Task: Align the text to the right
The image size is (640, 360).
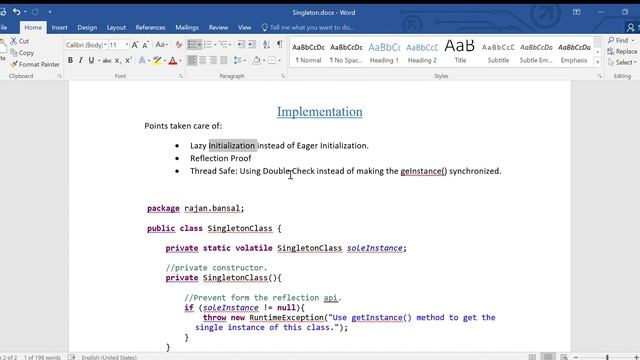Action: click(x=213, y=60)
